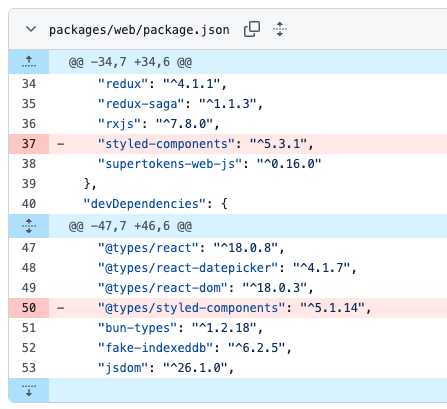This screenshot has height=409, width=447.
Task: Open file name packages/web/package.json
Action: 139,30
